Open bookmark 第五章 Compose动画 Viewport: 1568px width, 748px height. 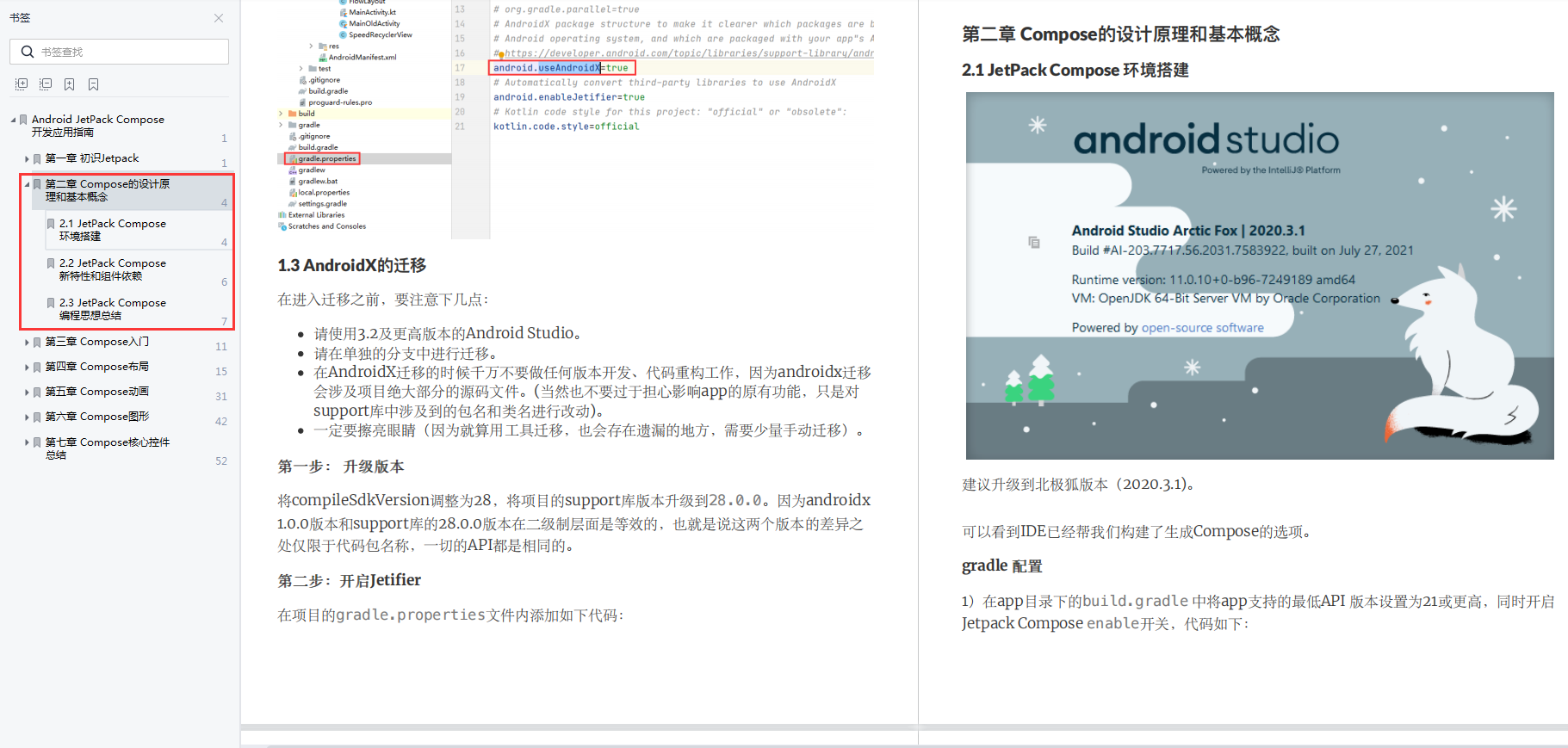[96, 392]
